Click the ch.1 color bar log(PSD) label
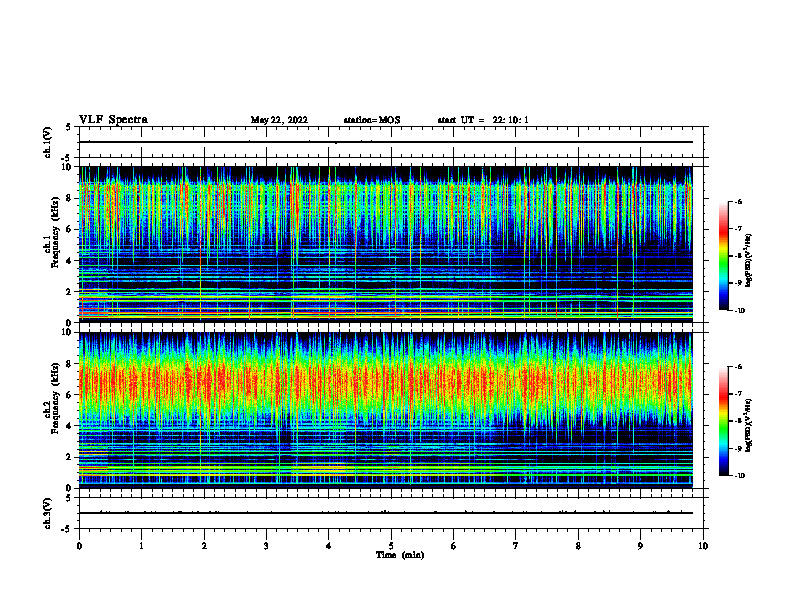This screenshot has width=792, height=612. click(750, 260)
